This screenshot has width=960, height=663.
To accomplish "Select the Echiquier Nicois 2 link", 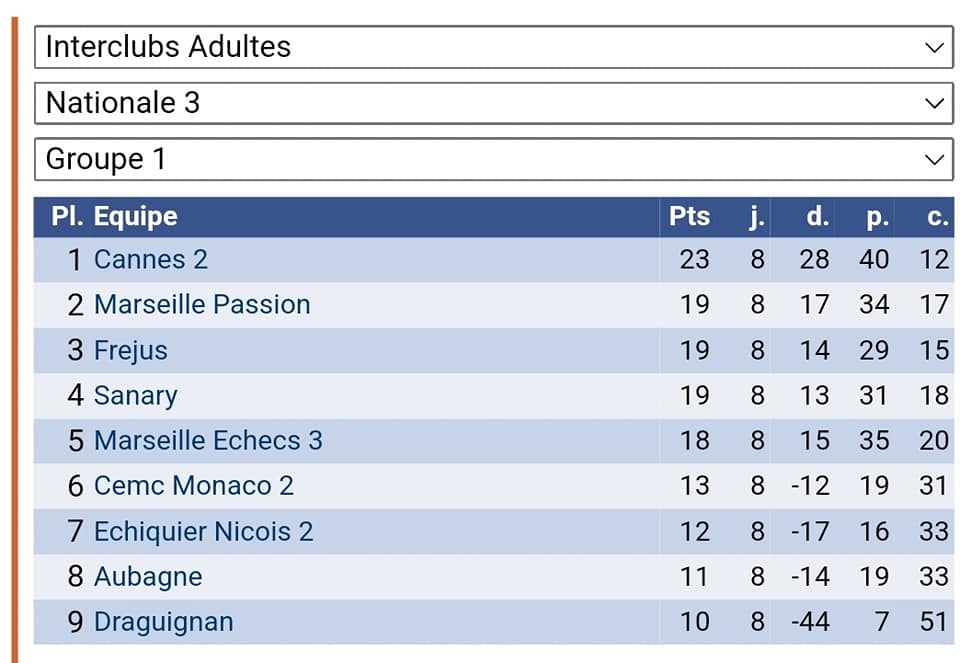I will 203,532.
